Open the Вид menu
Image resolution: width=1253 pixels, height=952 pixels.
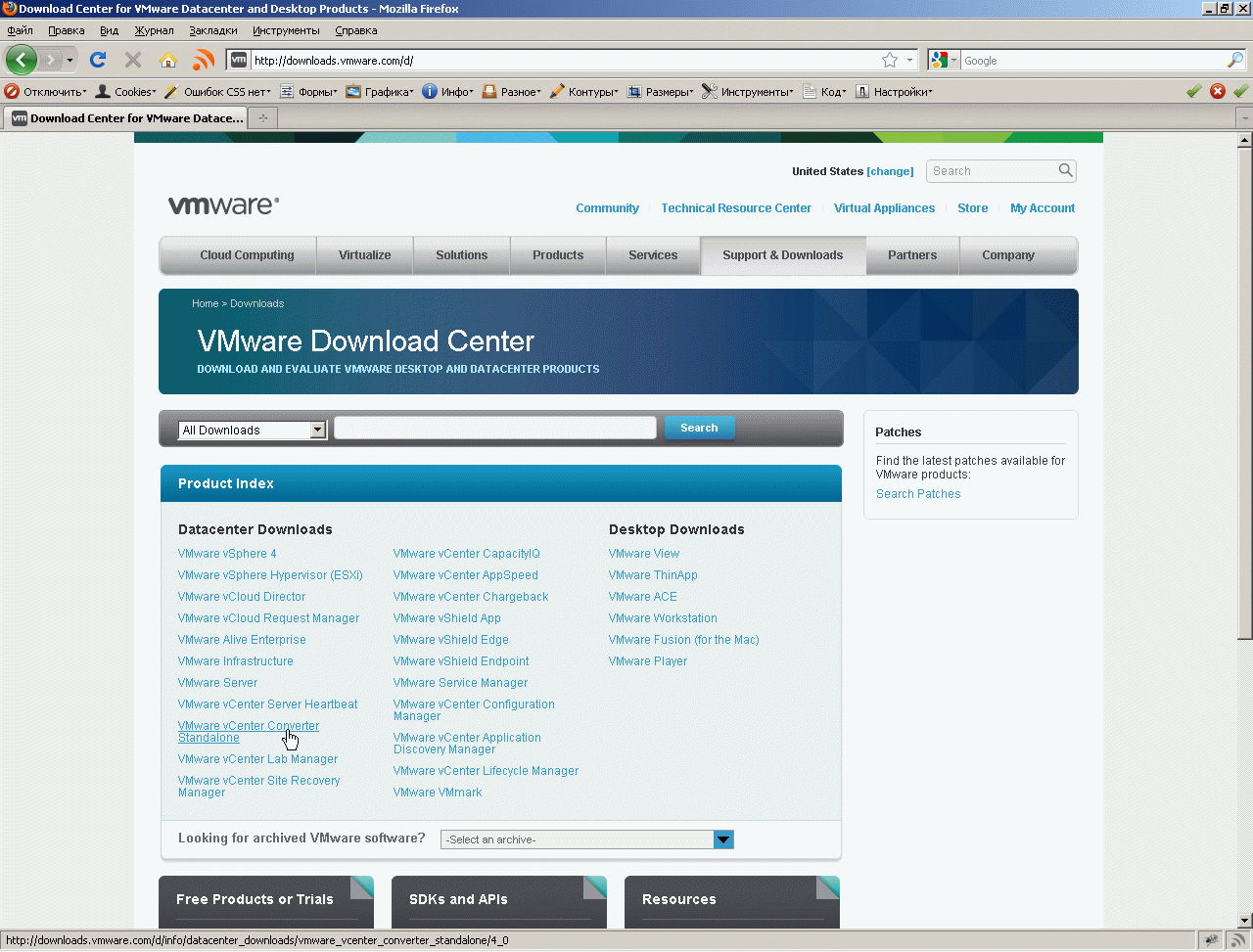coord(109,30)
